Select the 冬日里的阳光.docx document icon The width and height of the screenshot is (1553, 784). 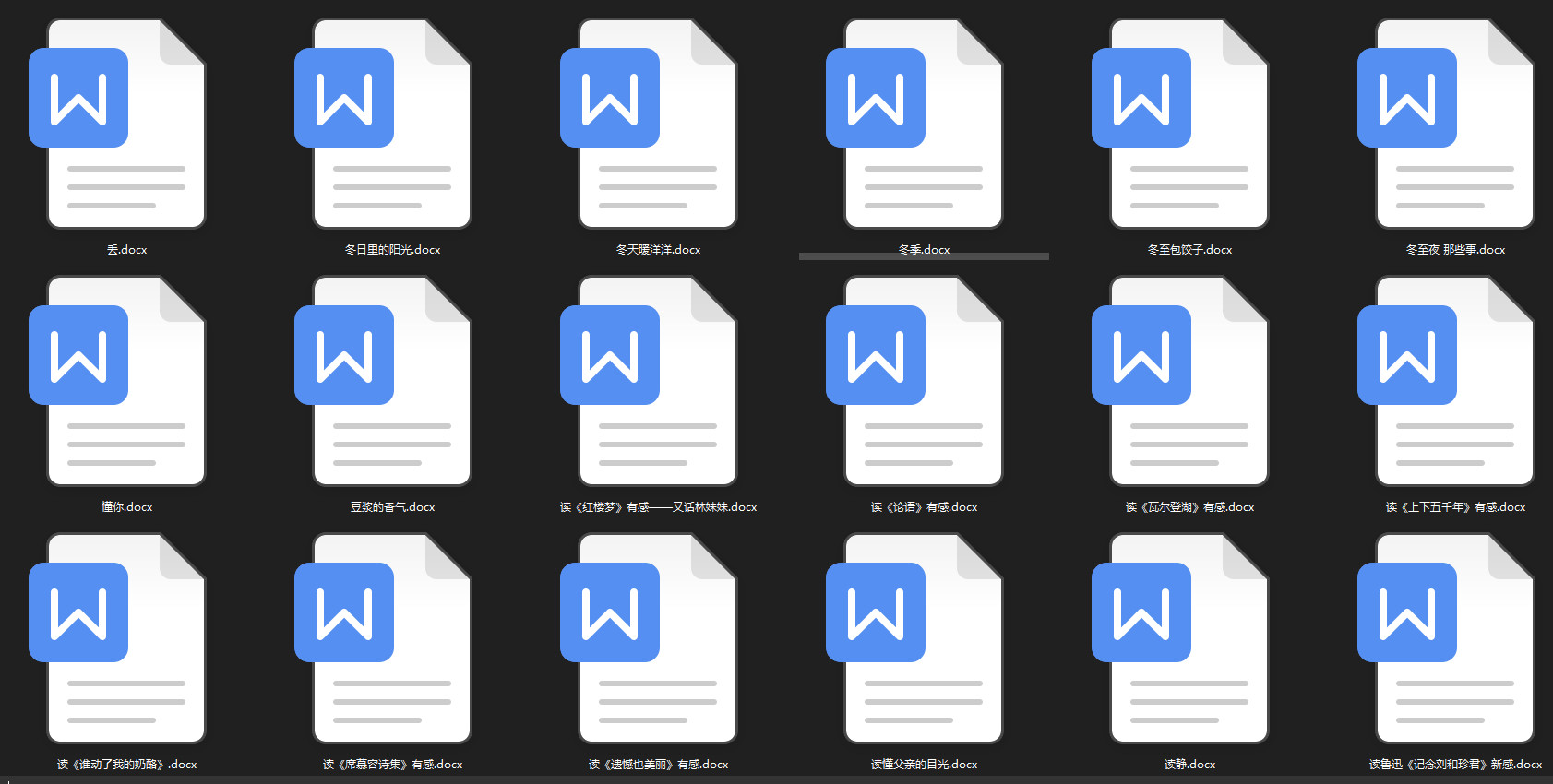[x=383, y=124]
